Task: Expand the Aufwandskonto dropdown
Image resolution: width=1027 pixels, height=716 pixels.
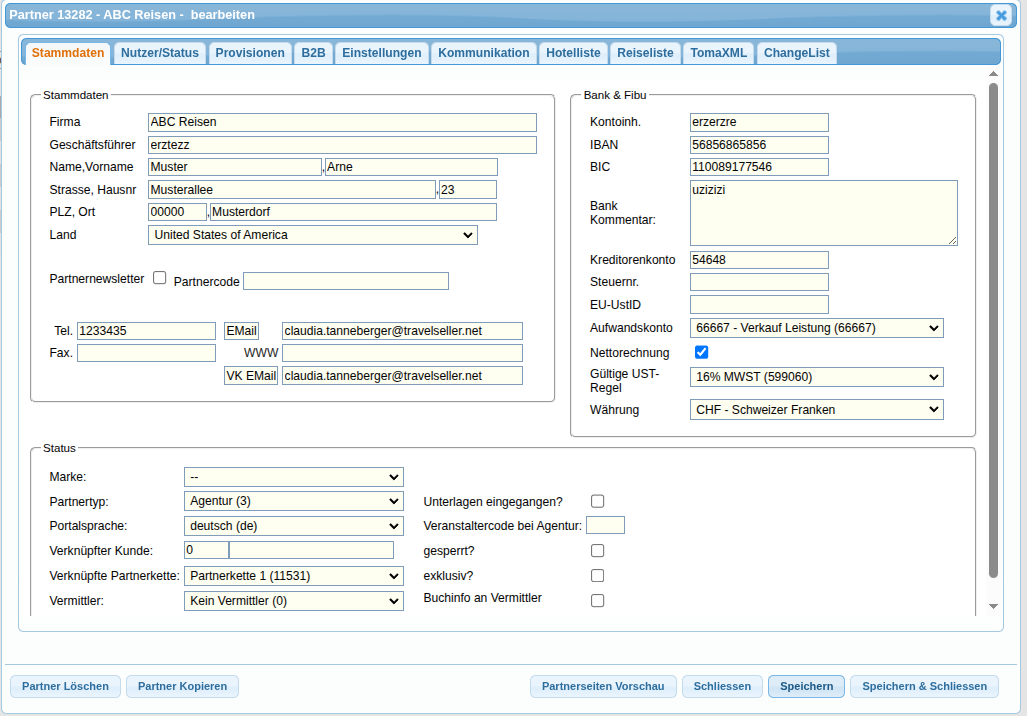Action: pyautogui.click(x=817, y=328)
